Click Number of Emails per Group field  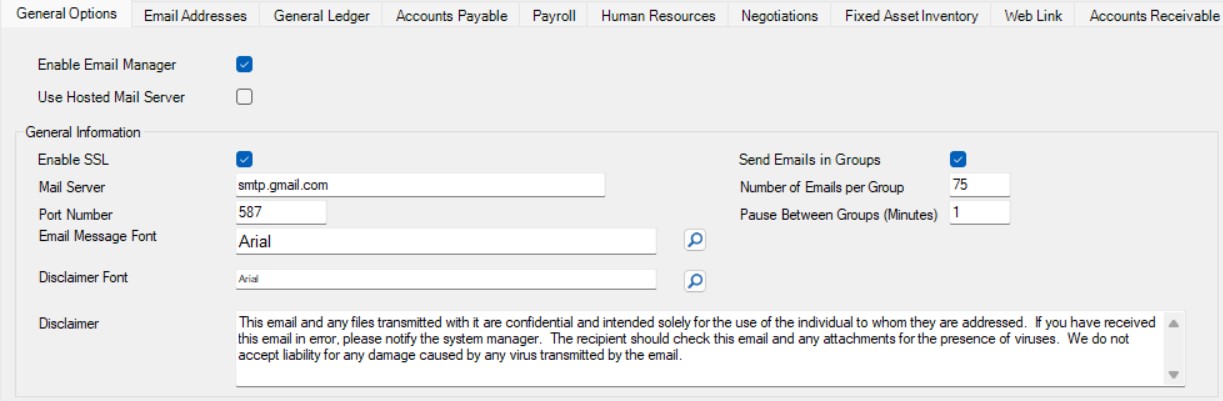tap(979, 186)
